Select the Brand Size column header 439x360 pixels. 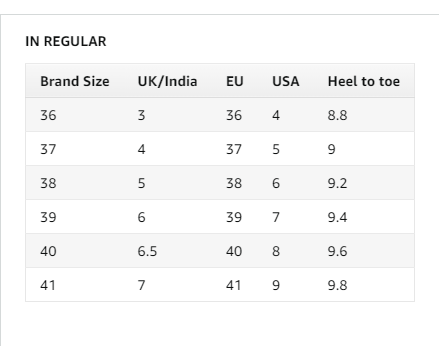click(75, 81)
